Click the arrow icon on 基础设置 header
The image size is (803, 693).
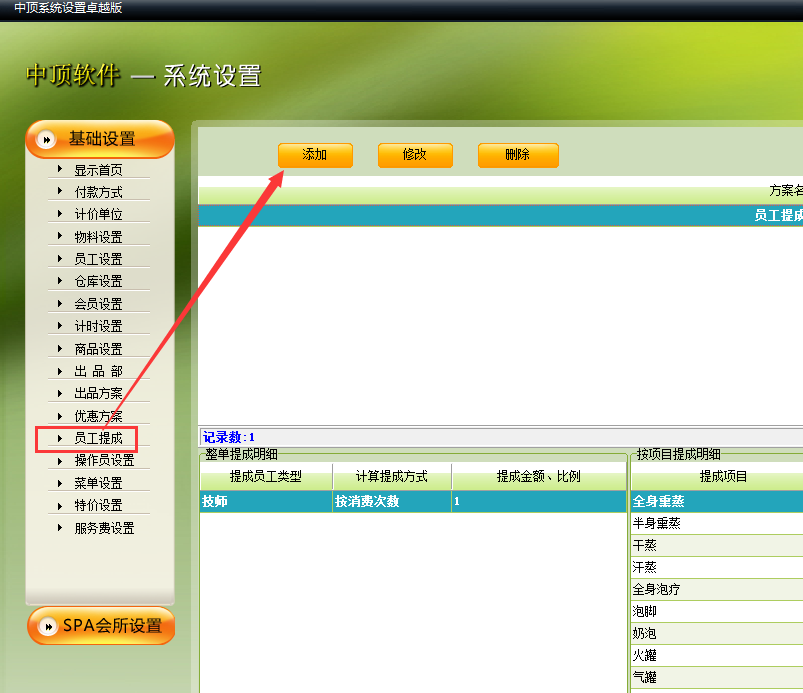(46, 139)
